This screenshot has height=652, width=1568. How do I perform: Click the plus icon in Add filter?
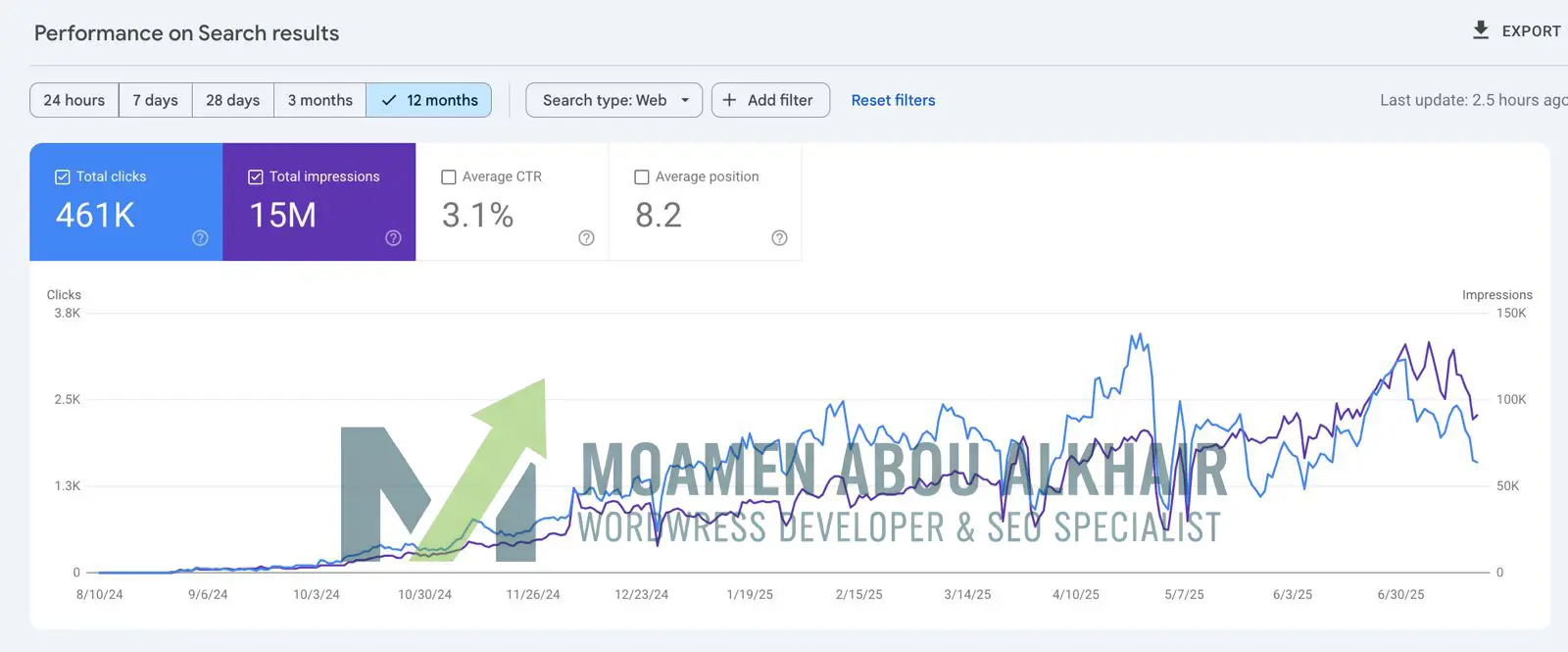(729, 100)
